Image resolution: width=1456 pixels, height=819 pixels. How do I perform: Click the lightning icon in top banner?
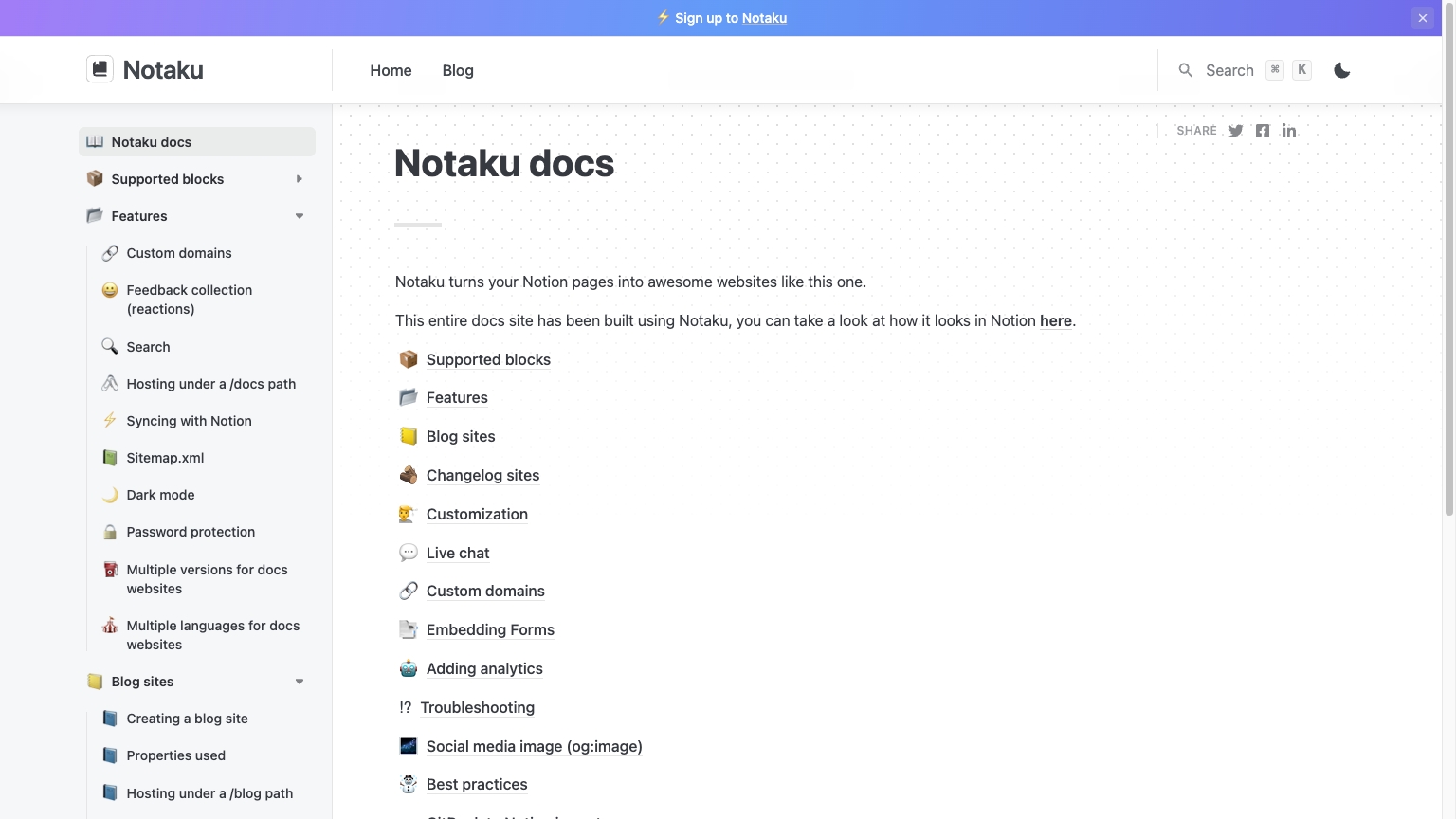664,17
